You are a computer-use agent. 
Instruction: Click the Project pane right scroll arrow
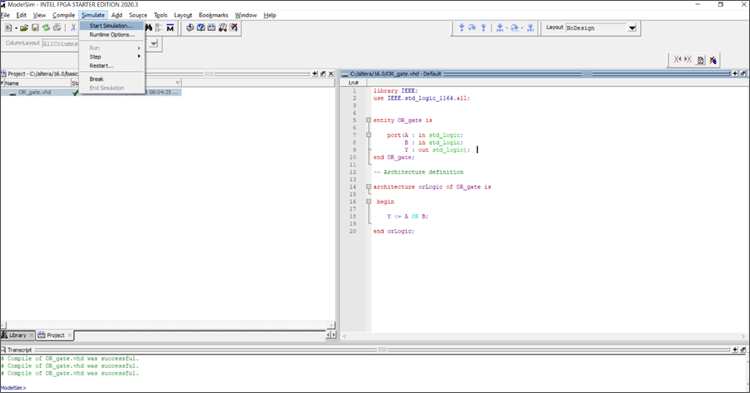coord(332,325)
